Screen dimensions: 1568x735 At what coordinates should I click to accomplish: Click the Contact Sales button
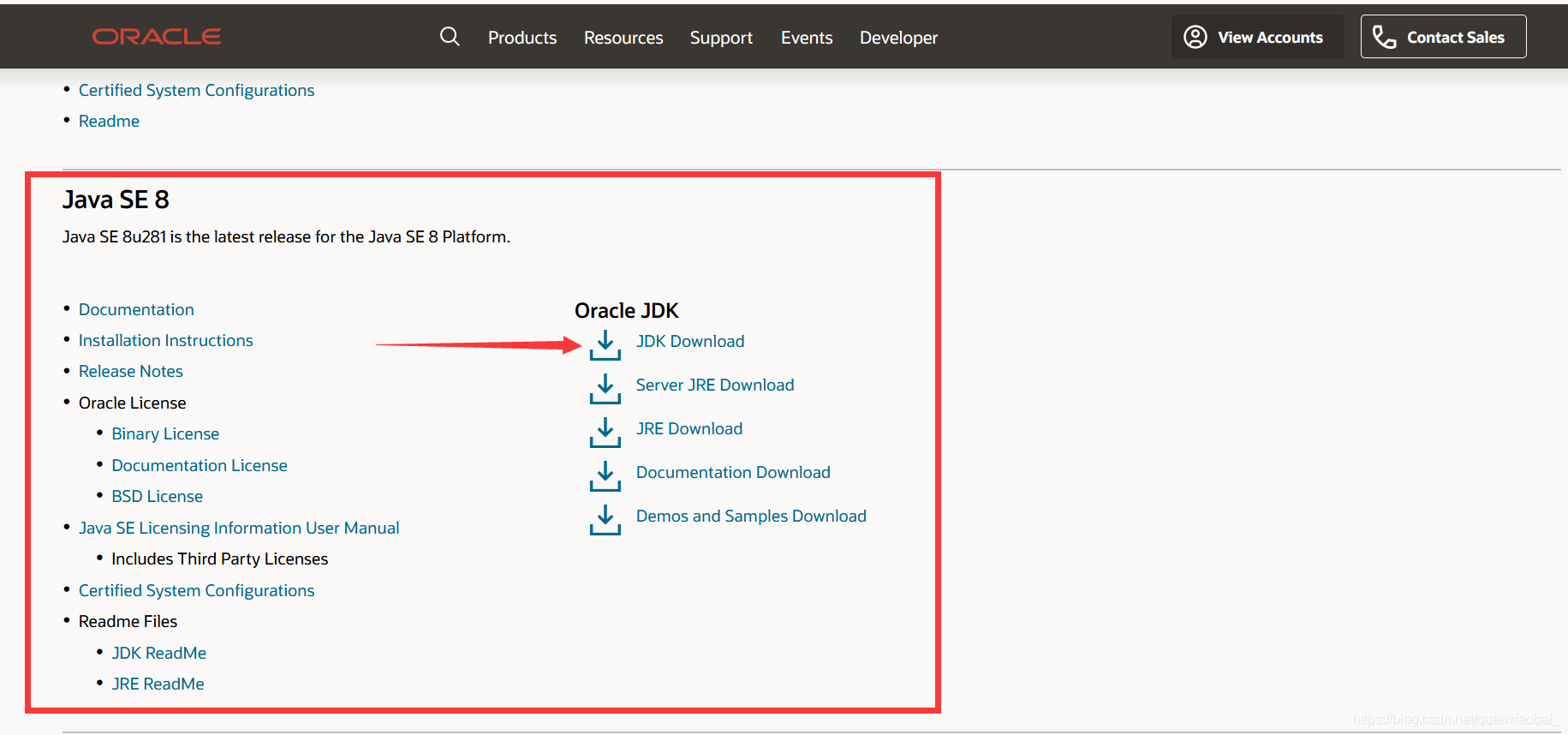(1443, 37)
